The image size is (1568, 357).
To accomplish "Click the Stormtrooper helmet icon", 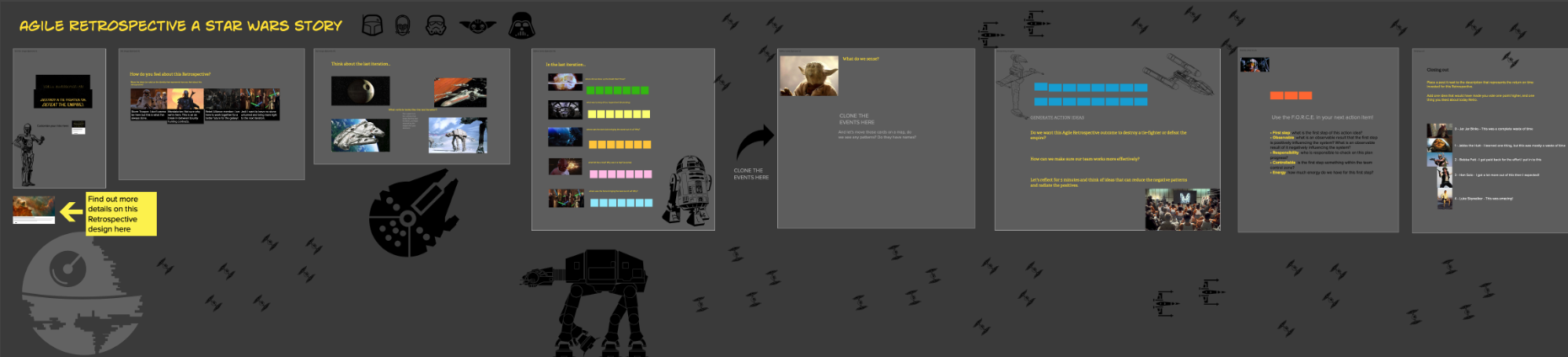I will pos(436,26).
